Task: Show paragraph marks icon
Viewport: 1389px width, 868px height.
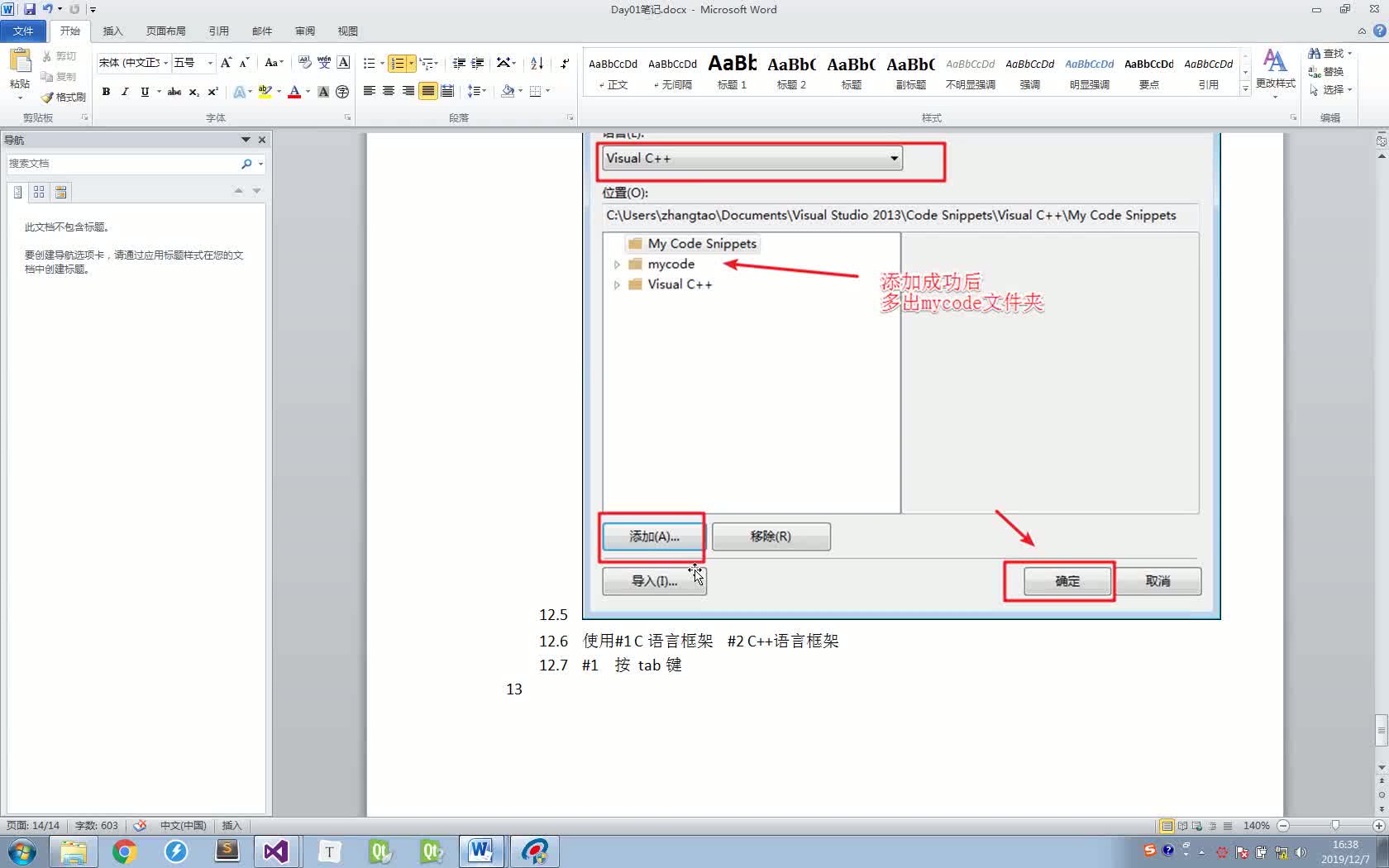Action: tap(565, 63)
